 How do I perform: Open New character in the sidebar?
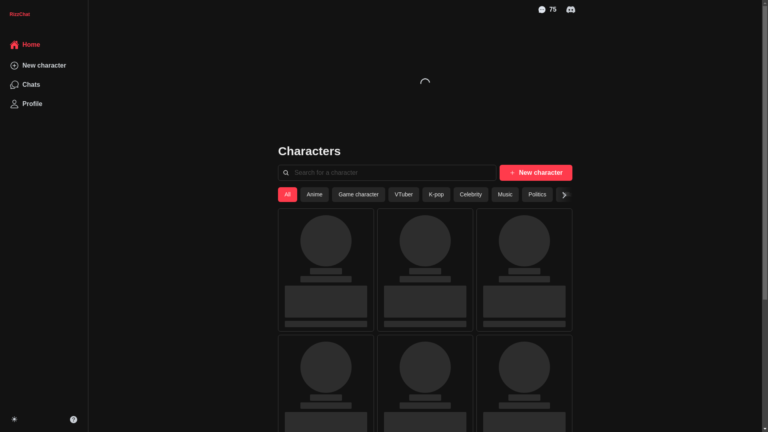coord(38,66)
